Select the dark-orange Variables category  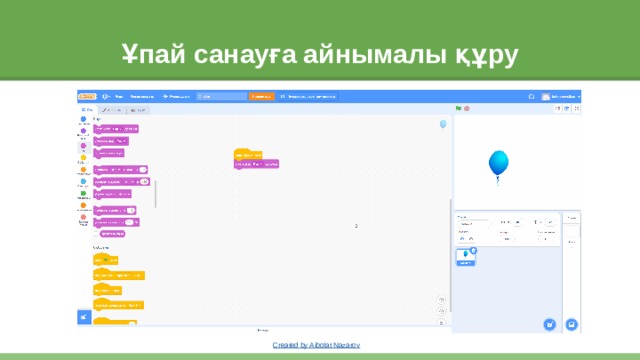[x=83, y=207]
